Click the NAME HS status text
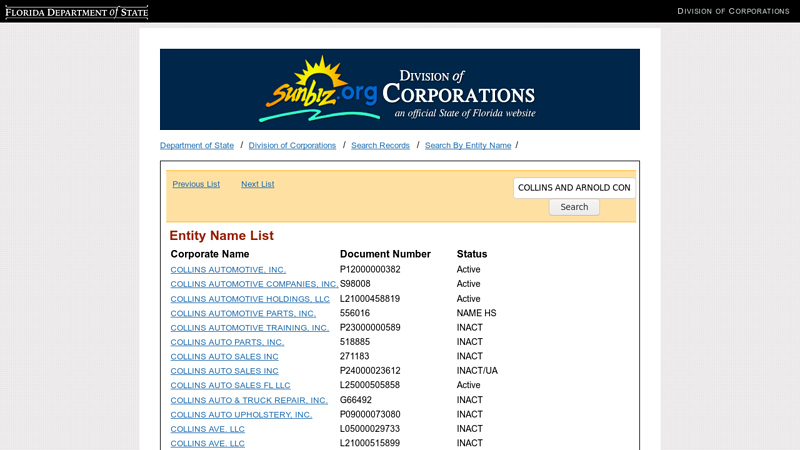The width and height of the screenshot is (800, 450). [x=477, y=313]
